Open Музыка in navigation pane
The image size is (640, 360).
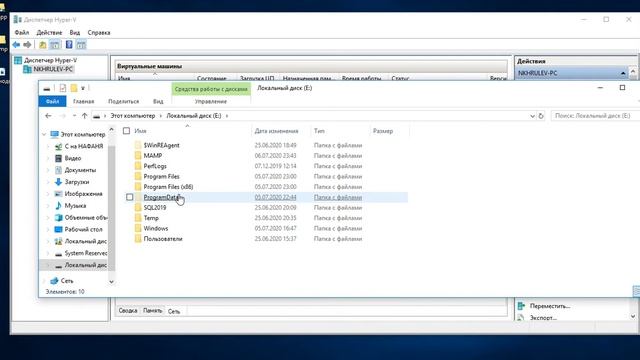click(x=75, y=205)
